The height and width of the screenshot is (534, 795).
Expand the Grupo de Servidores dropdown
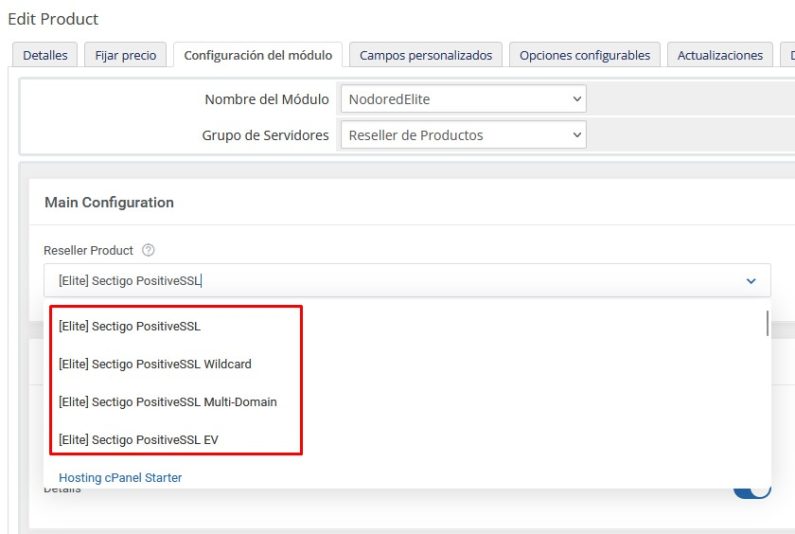(462, 135)
